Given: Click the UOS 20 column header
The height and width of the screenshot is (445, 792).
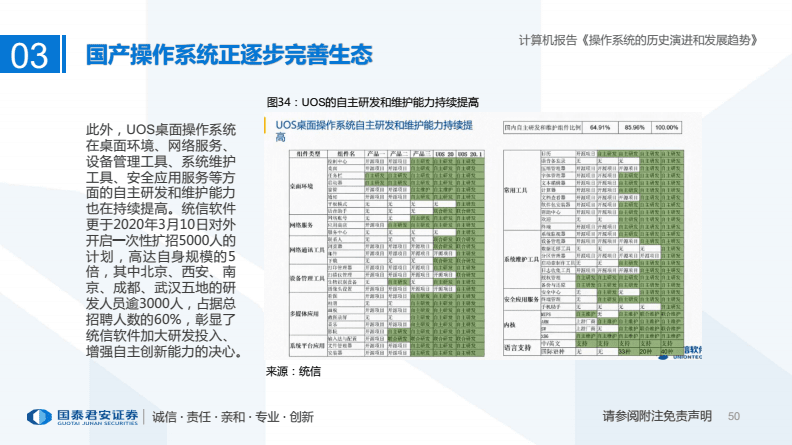Looking at the screenshot, I should point(444,154).
